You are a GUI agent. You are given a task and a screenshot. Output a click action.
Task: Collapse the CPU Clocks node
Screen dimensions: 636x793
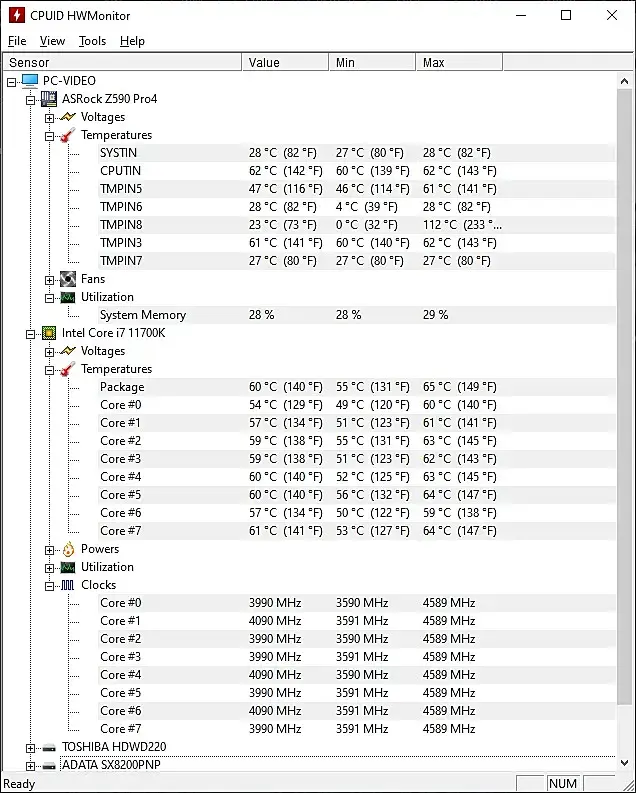[49, 585]
